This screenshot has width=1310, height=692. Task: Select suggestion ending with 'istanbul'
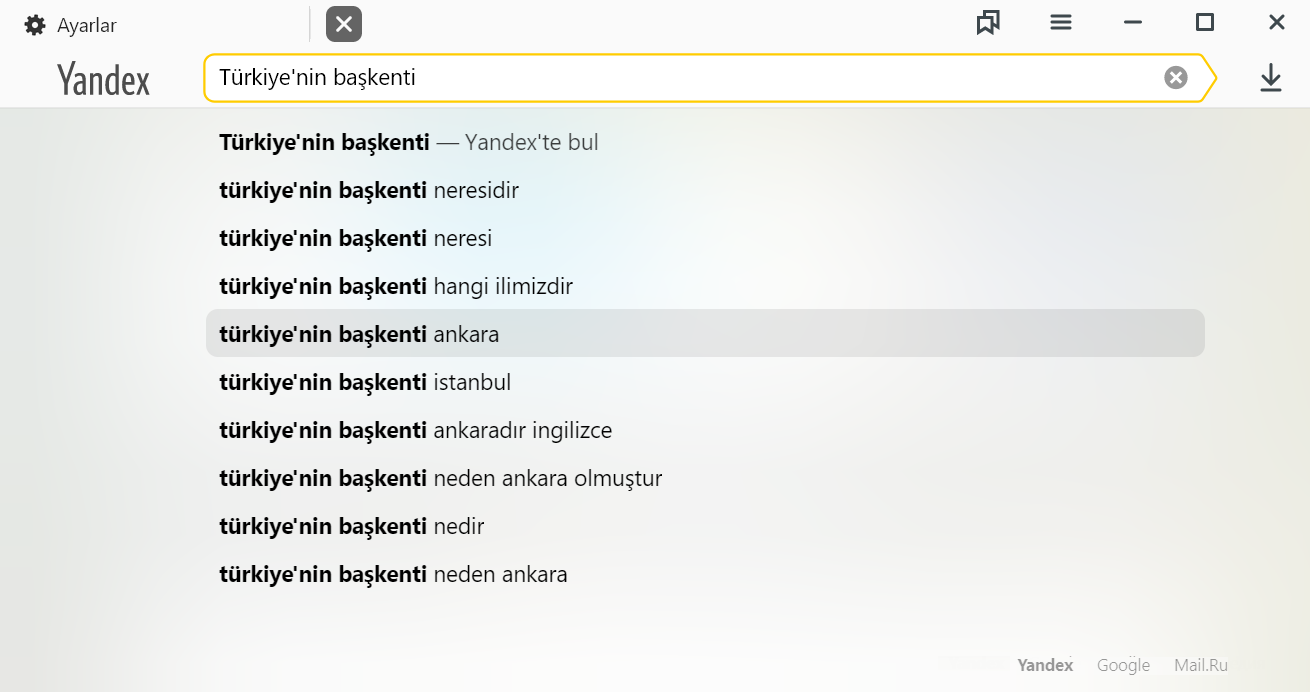tap(705, 382)
